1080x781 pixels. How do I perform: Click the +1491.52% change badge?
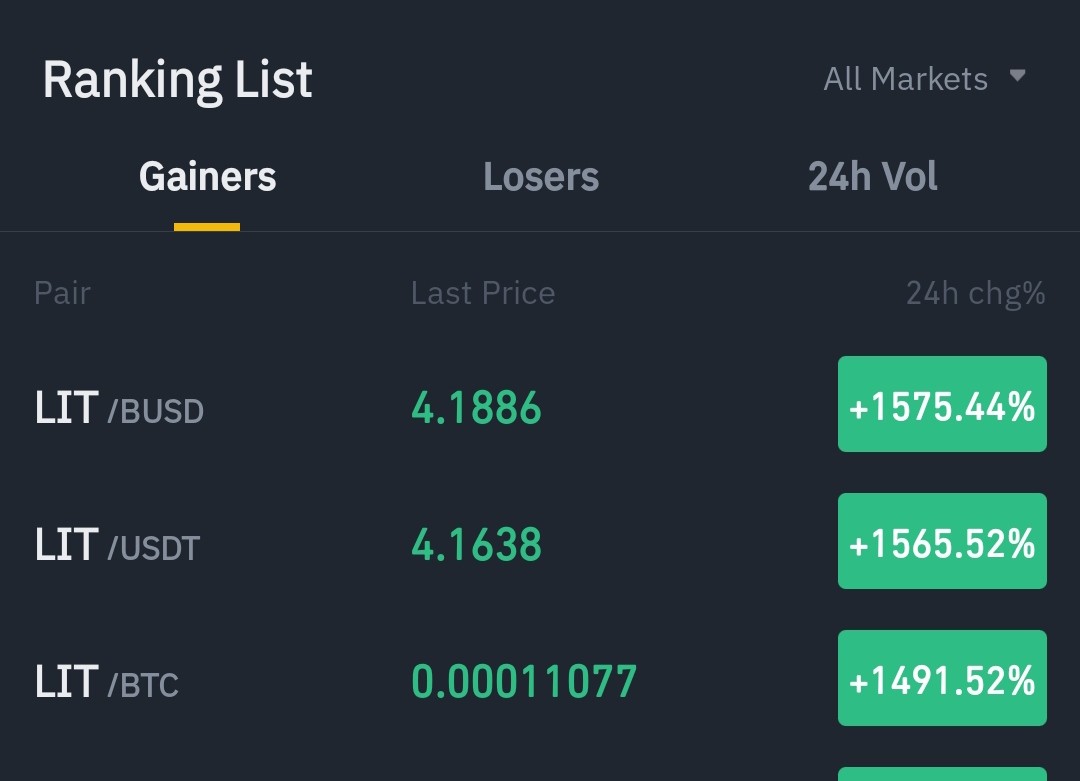[x=942, y=678]
